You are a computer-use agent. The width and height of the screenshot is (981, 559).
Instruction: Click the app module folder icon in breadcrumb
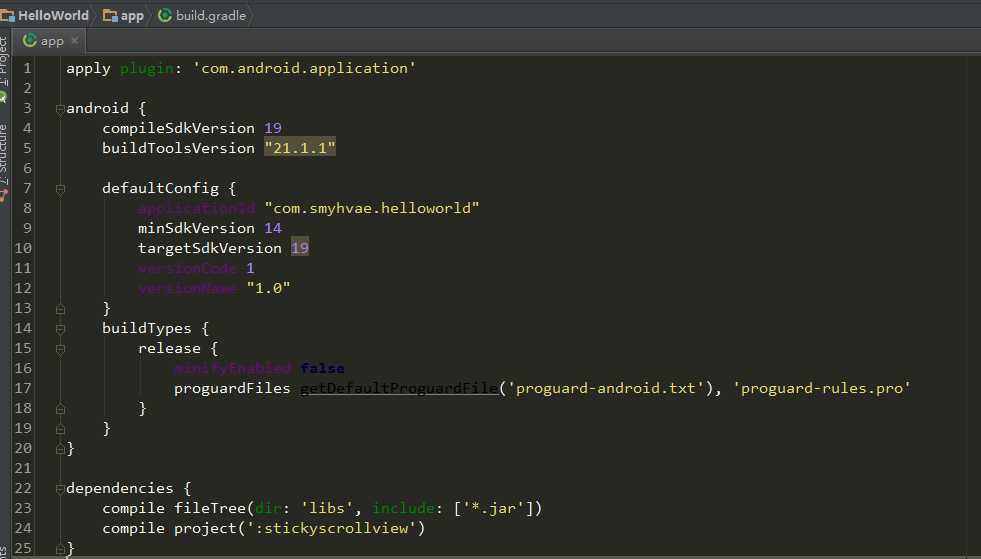tap(110, 15)
